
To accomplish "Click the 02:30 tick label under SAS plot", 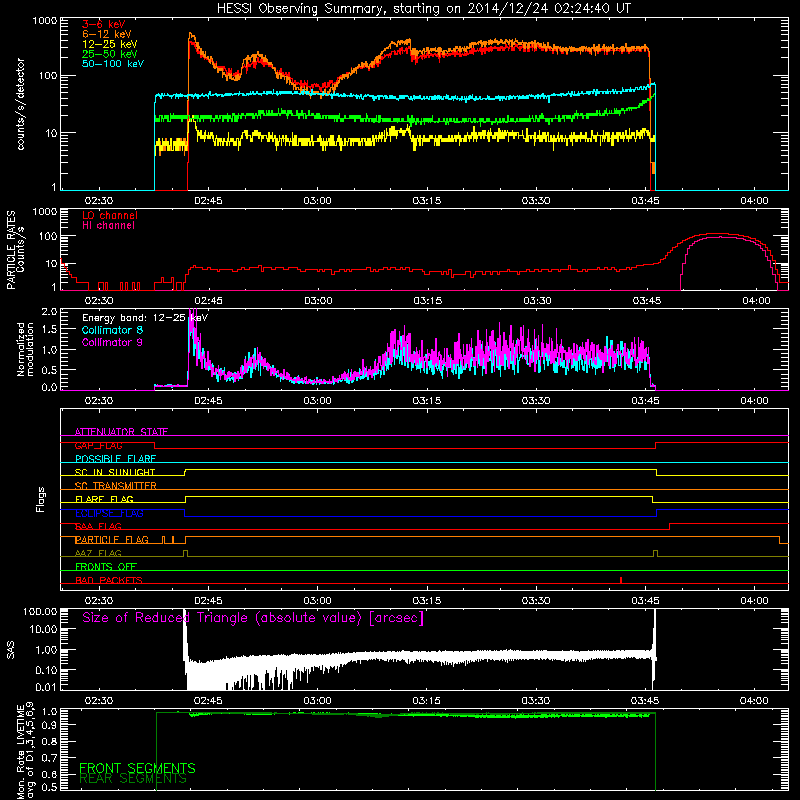I will coord(98,701).
